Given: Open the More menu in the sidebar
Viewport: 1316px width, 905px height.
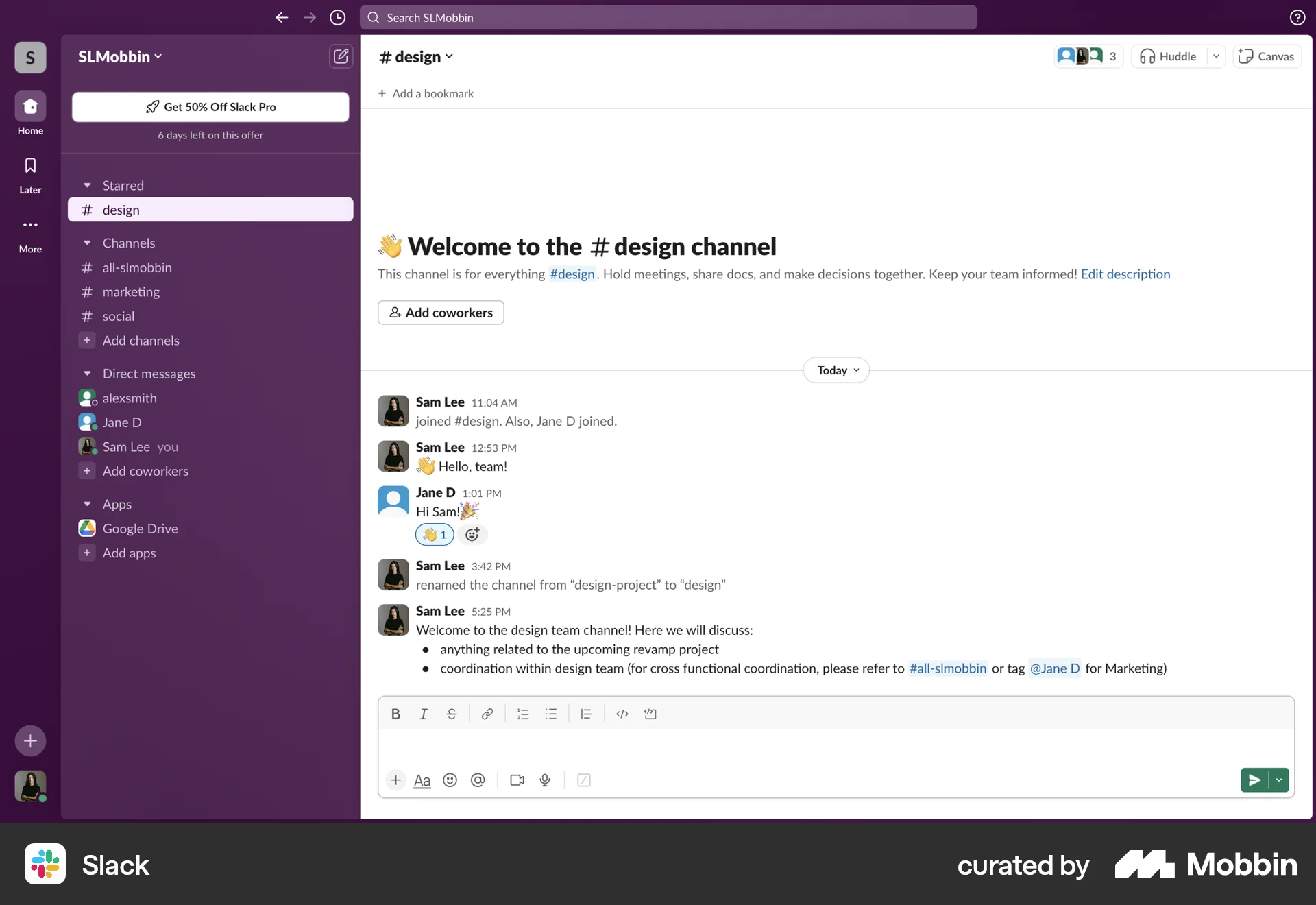Looking at the screenshot, I should point(29,233).
